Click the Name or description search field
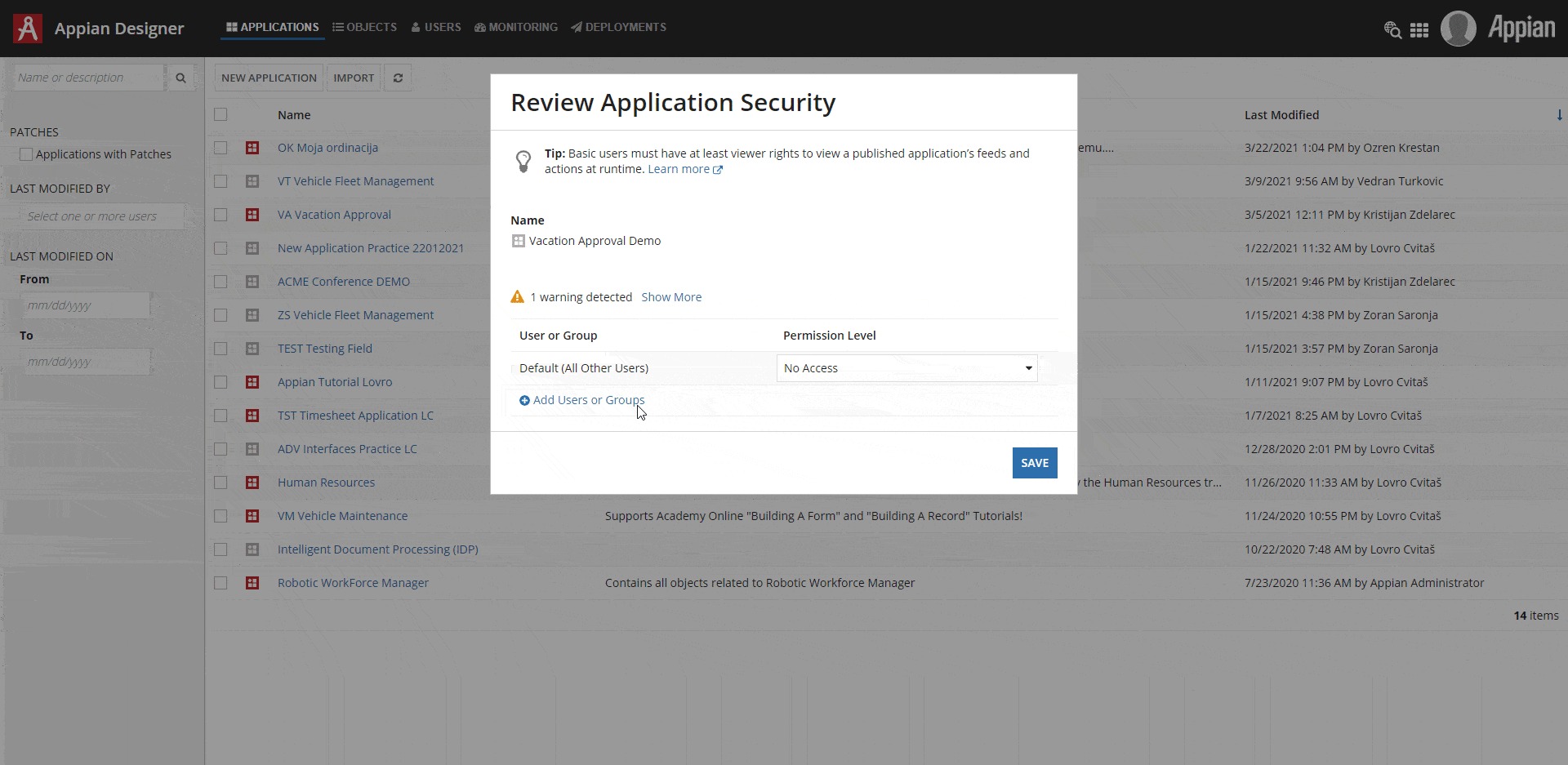 point(88,78)
